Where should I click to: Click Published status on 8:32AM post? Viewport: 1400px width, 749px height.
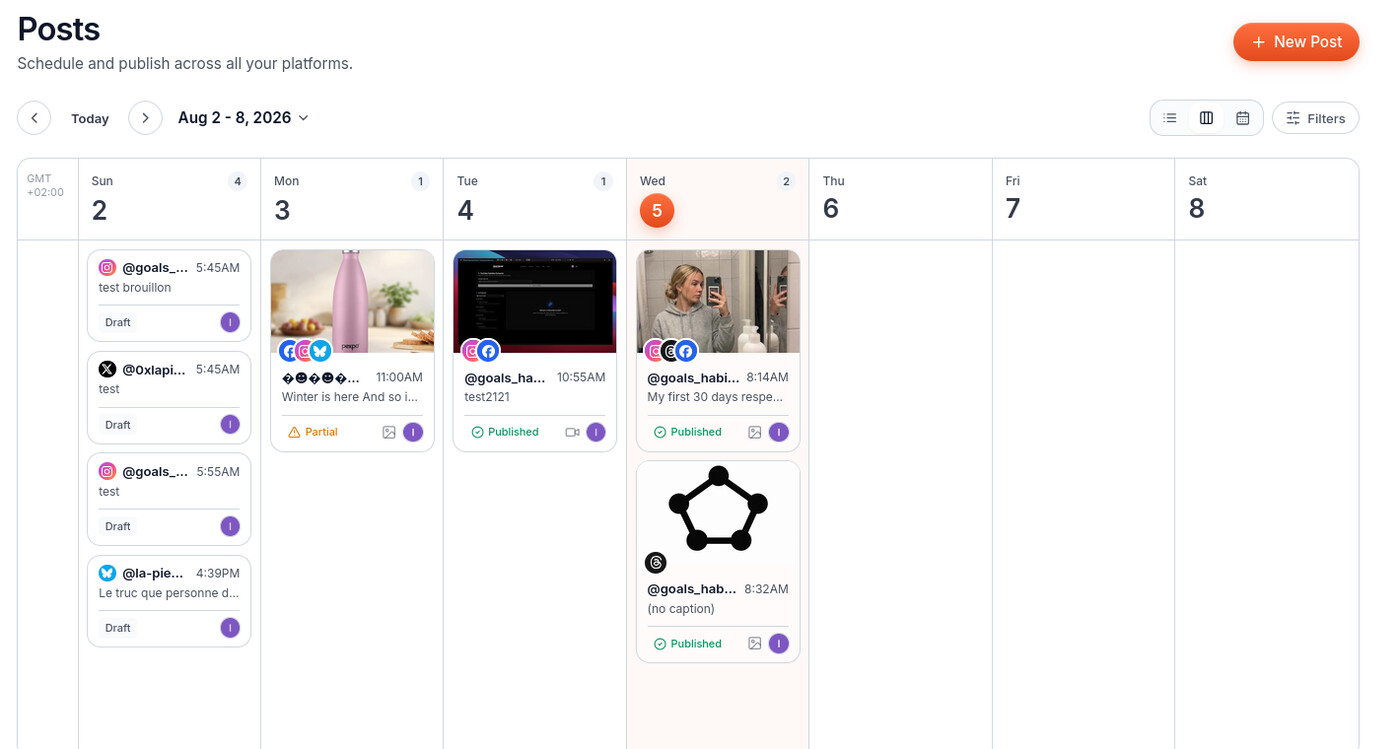688,644
